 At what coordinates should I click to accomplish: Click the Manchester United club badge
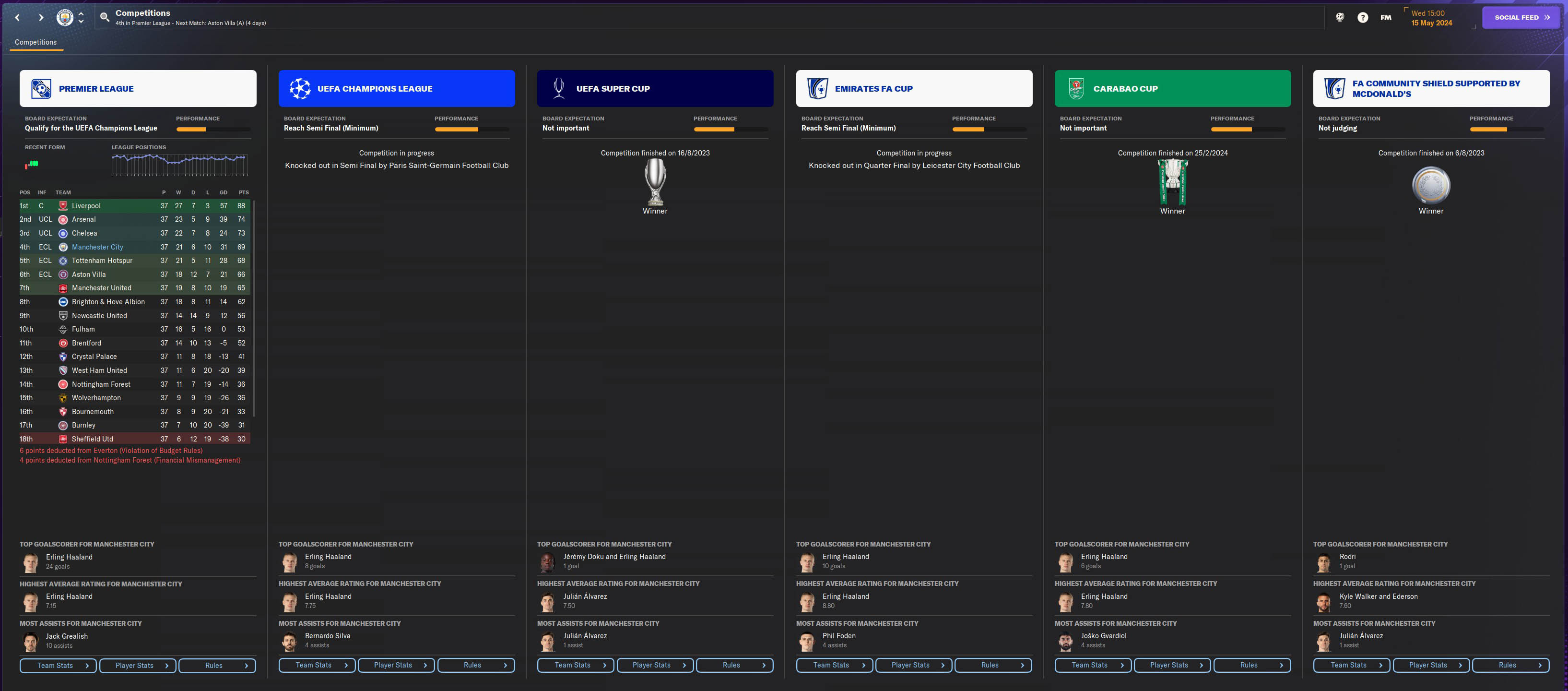pyautogui.click(x=63, y=288)
